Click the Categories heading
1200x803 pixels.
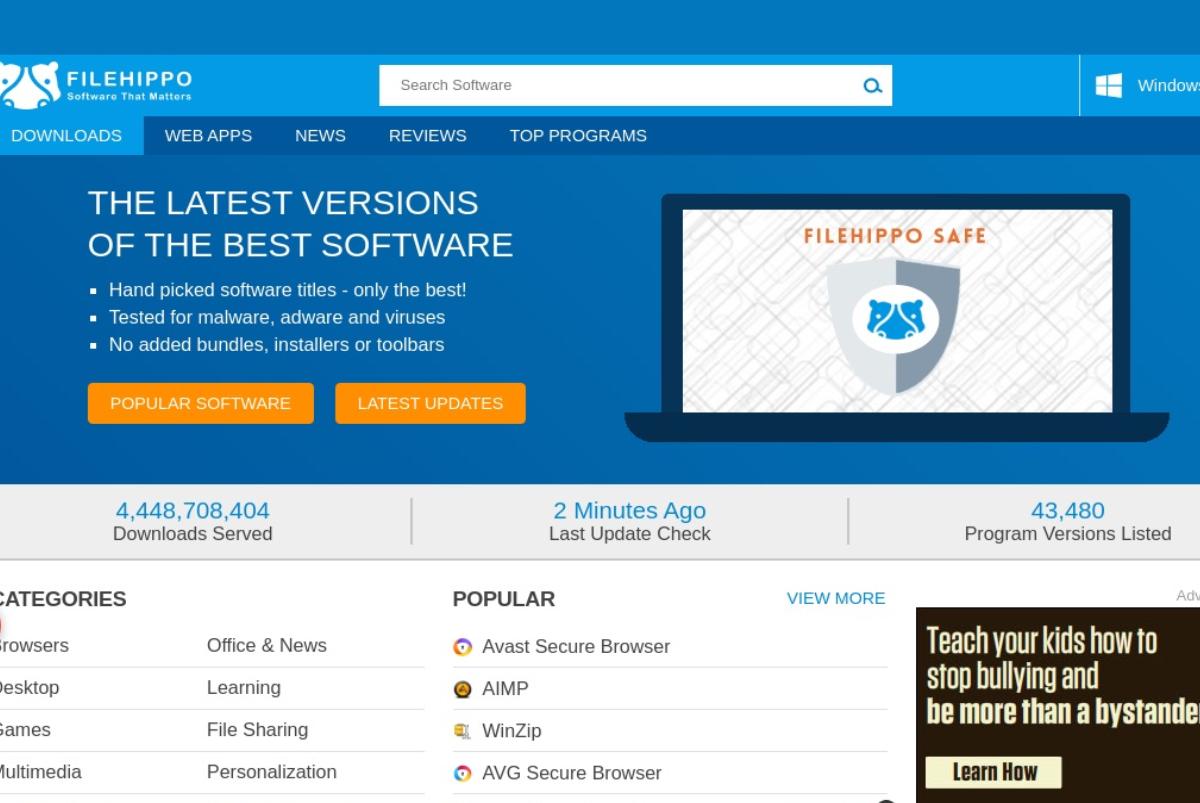(62, 599)
